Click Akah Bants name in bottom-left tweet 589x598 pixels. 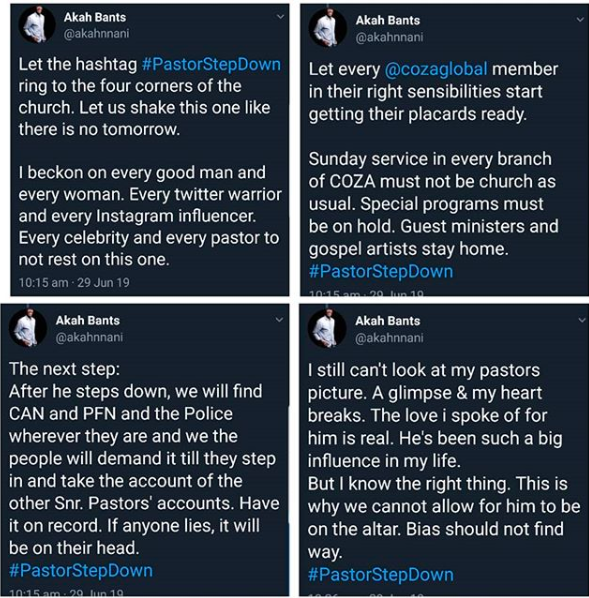88,320
